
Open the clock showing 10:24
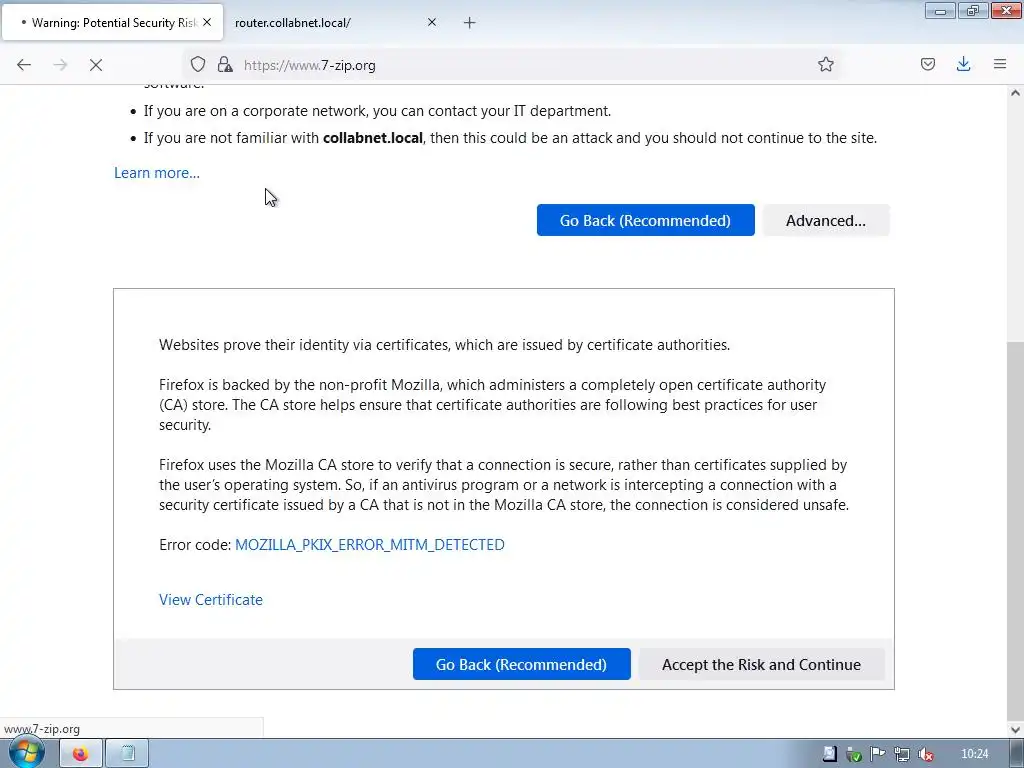click(x=974, y=754)
